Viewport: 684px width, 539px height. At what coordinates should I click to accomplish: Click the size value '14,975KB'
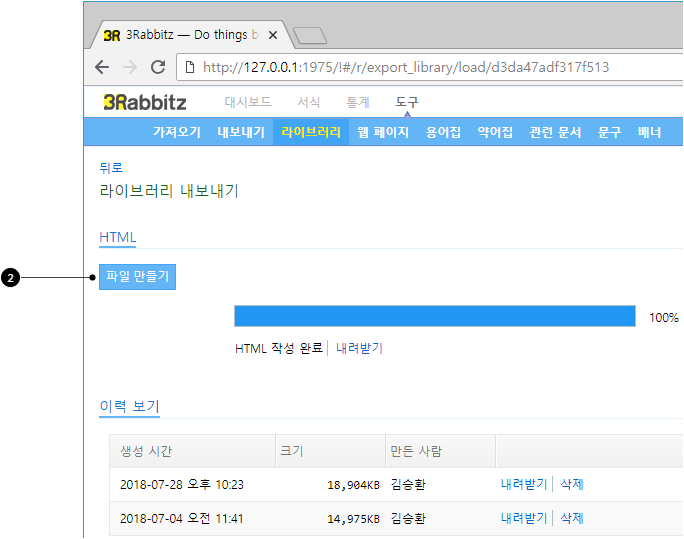[x=353, y=519]
